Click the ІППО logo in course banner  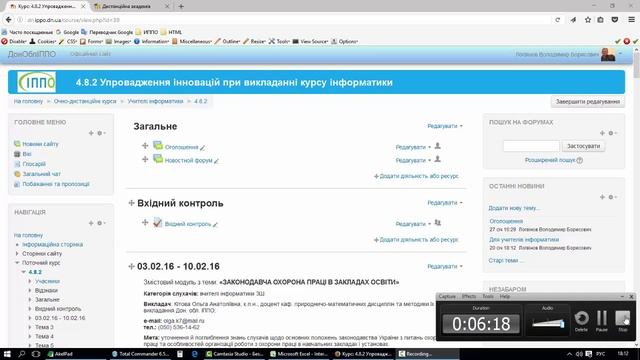point(37,82)
